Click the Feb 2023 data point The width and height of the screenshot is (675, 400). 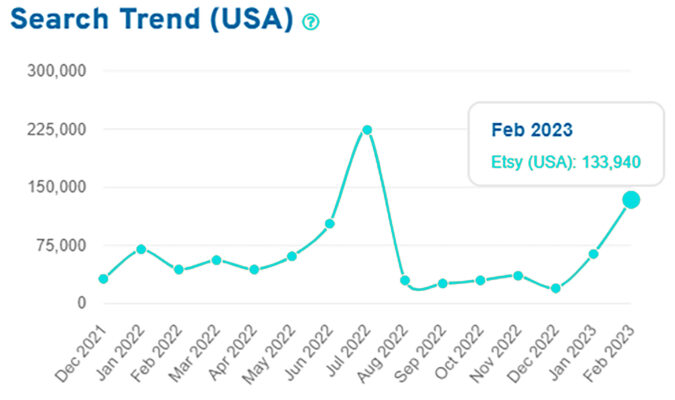click(x=631, y=200)
